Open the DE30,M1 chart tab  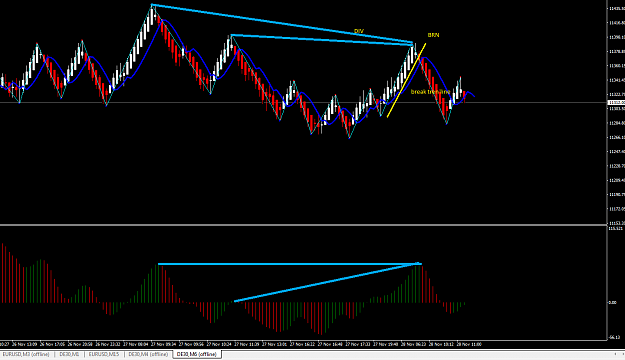coord(69,354)
